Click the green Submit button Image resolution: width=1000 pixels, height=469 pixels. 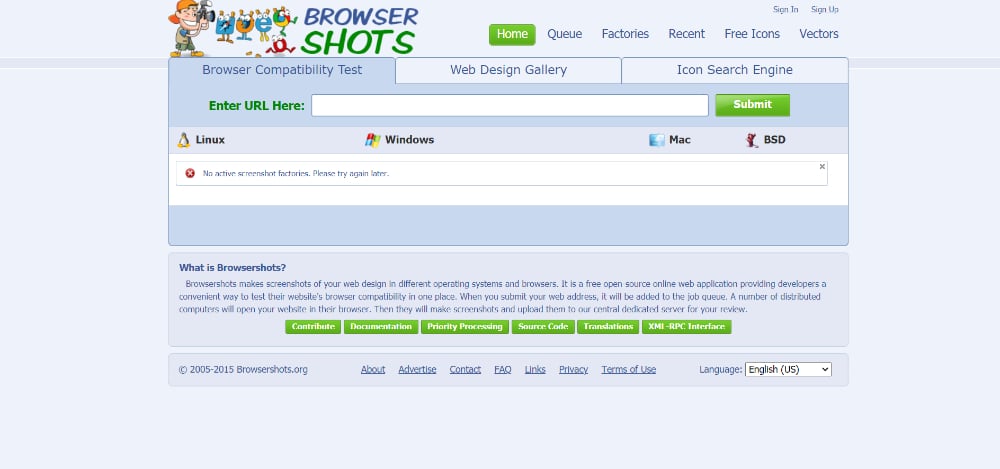[753, 105]
